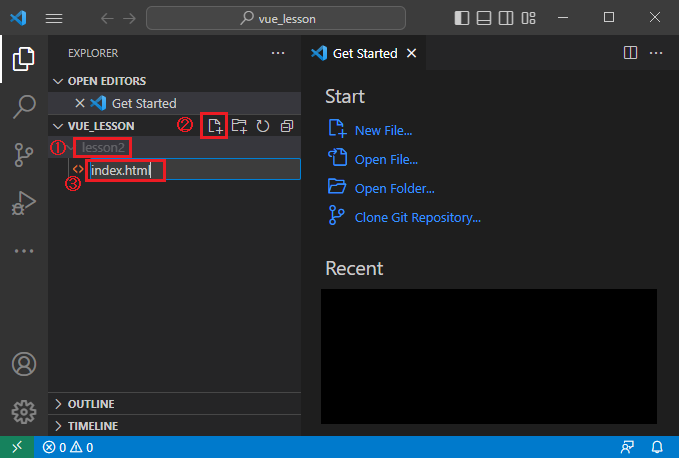The image size is (679, 458).
Task: Click the New File icon in VUE_LESSON header
Action: [x=214, y=126]
